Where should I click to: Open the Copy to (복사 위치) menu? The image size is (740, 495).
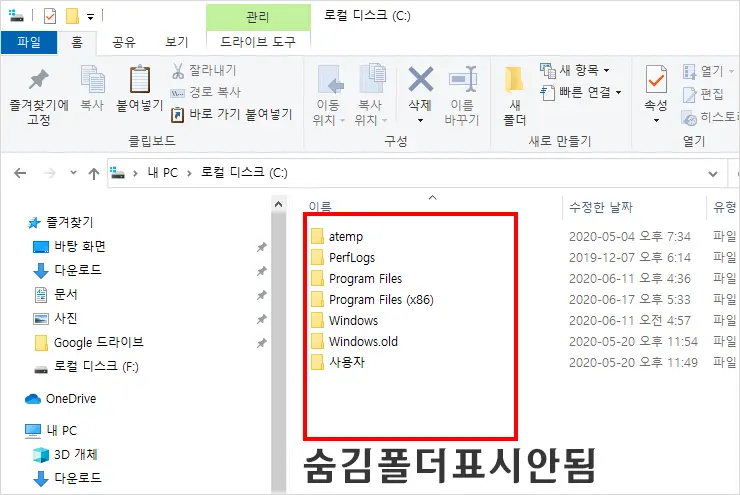[371, 96]
